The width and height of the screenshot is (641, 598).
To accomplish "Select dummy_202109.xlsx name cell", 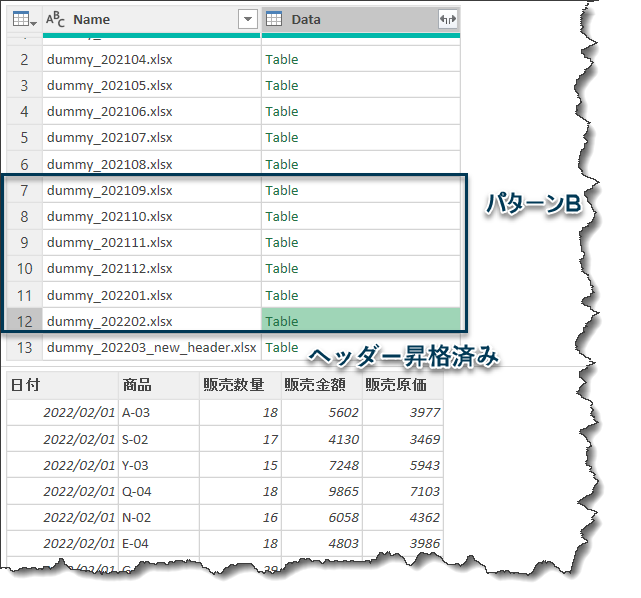I will (152, 190).
